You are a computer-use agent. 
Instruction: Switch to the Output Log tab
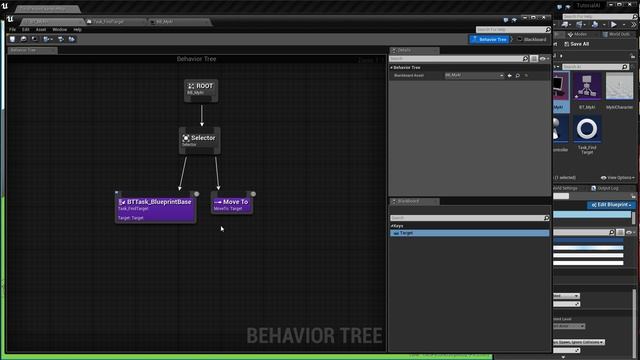tap(605, 188)
